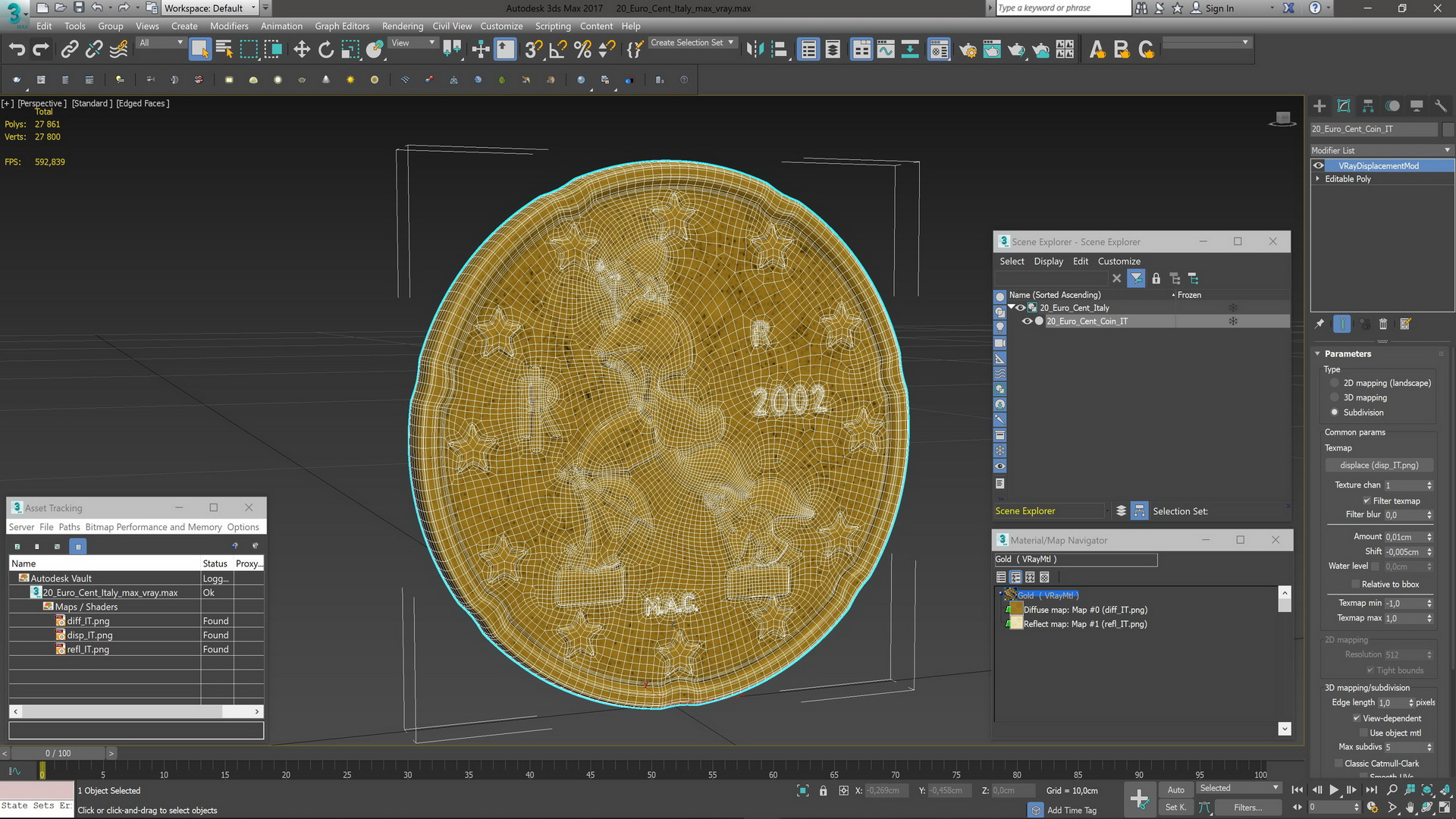1456x819 pixels.
Task: Open View reference coordinate dropdown
Action: pos(413,43)
